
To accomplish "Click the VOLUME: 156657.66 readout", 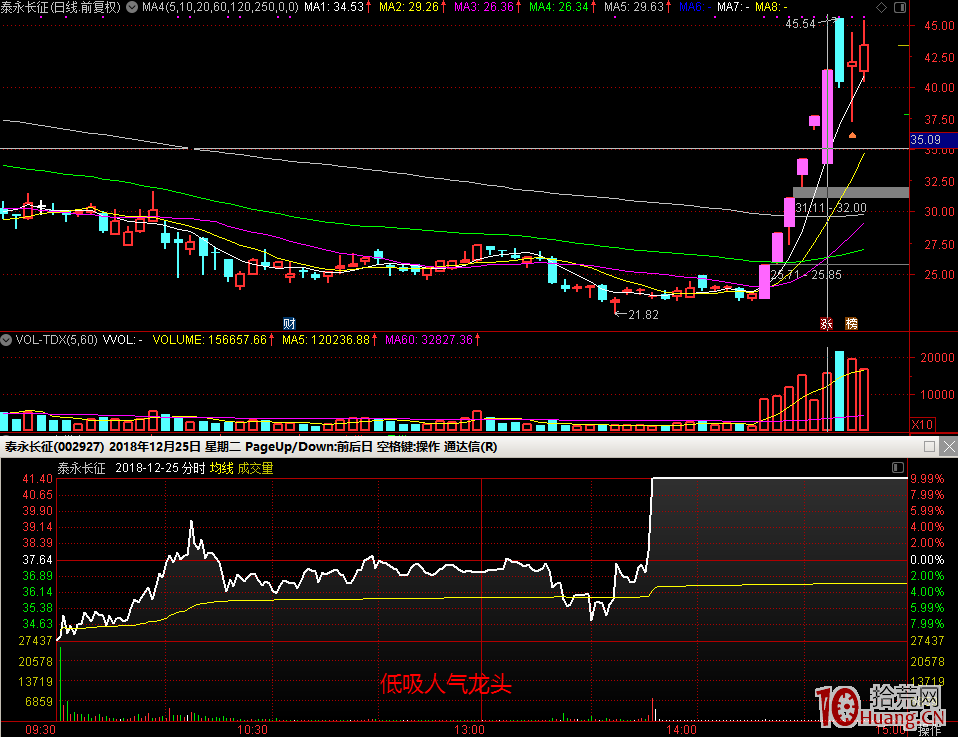I will (210, 340).
